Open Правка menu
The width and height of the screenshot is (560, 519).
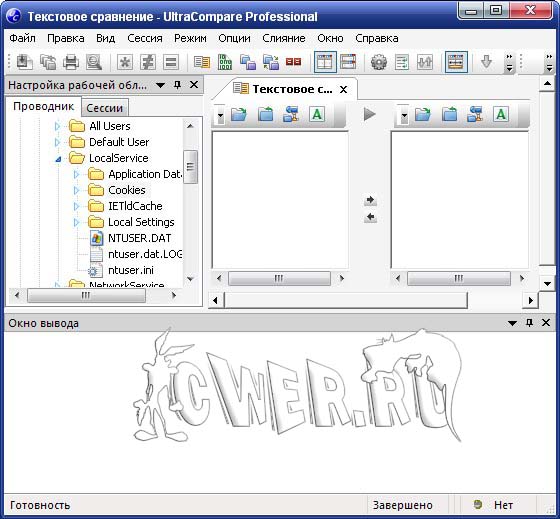point(66,38)
